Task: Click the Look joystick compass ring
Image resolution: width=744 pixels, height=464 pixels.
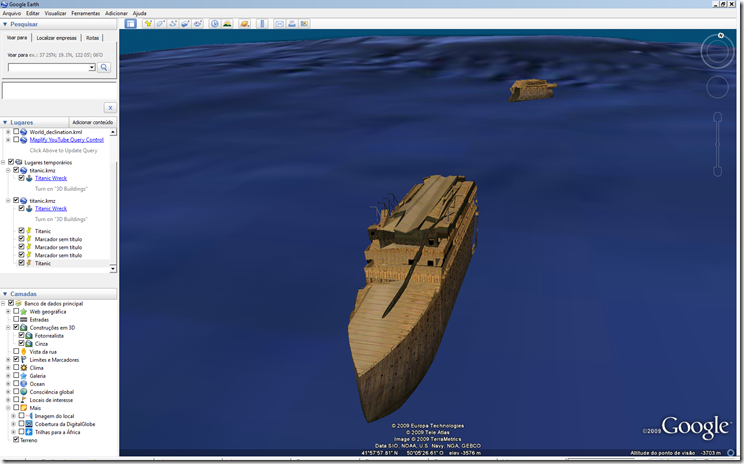Action: (717, 52)
